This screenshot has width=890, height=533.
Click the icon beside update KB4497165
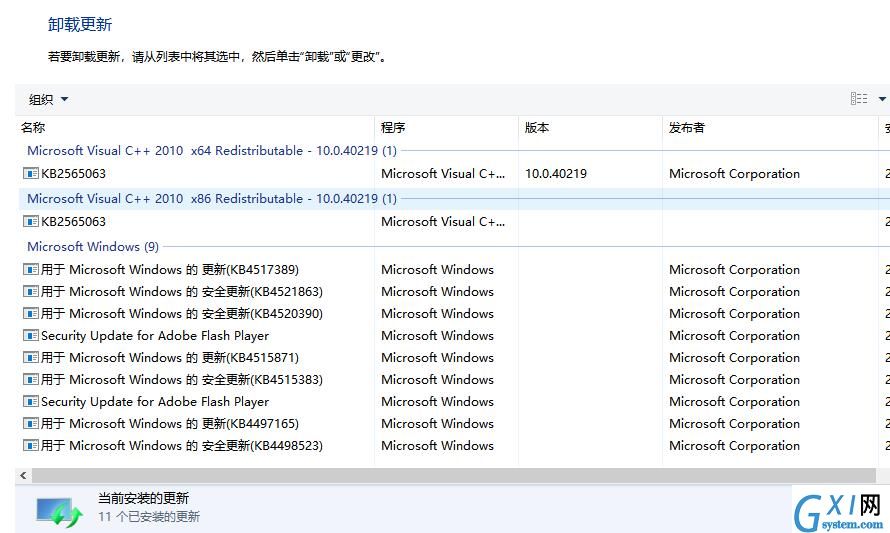click(x=31, y=423)
